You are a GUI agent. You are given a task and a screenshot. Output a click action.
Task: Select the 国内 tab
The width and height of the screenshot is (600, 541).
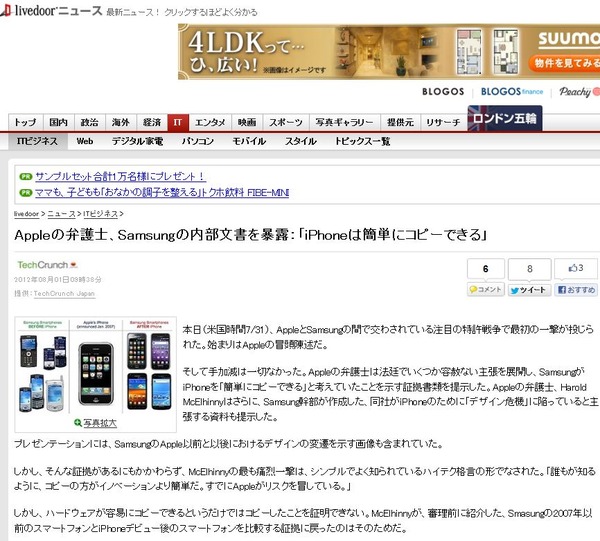pyautogui.click(x=59, y=122)
